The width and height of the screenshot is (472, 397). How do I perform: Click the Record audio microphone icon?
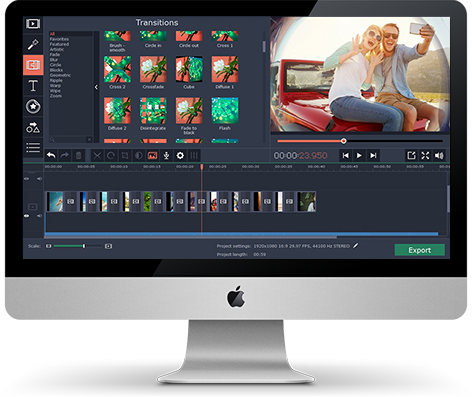[x=166, y=155]
